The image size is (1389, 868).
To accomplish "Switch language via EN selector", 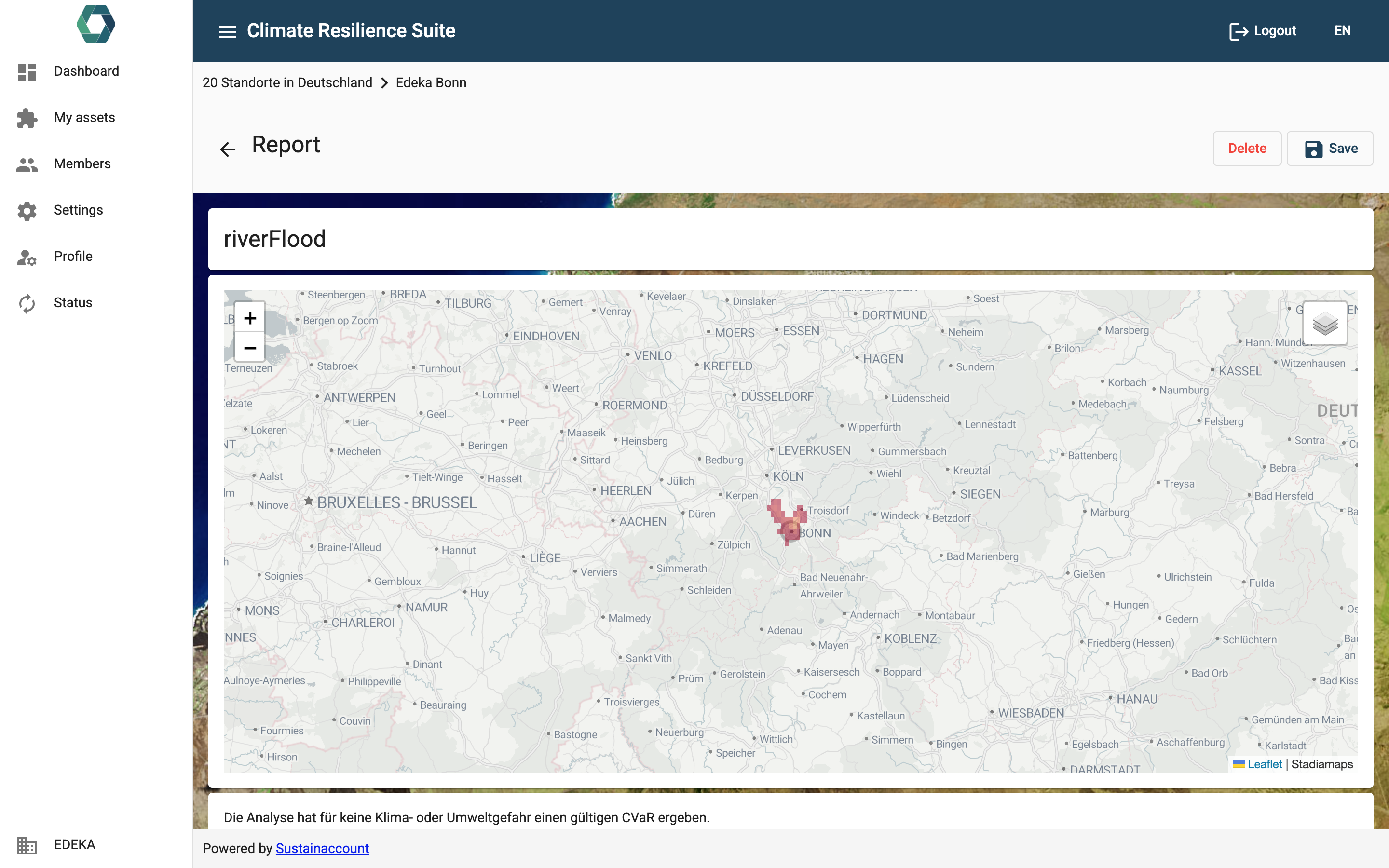I will point(1342,31).
